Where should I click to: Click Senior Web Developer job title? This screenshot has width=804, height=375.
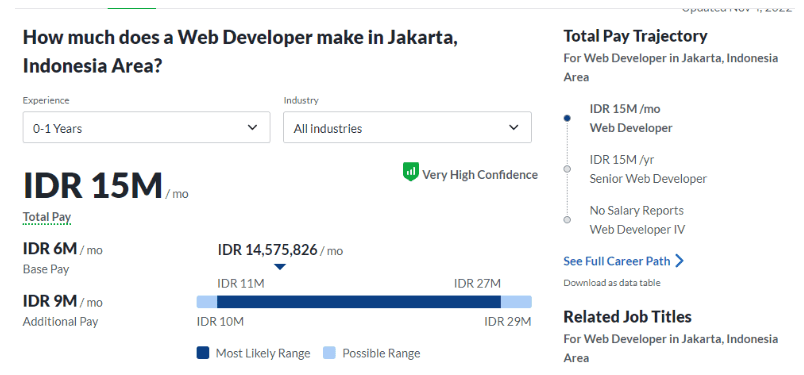point(648,179)
